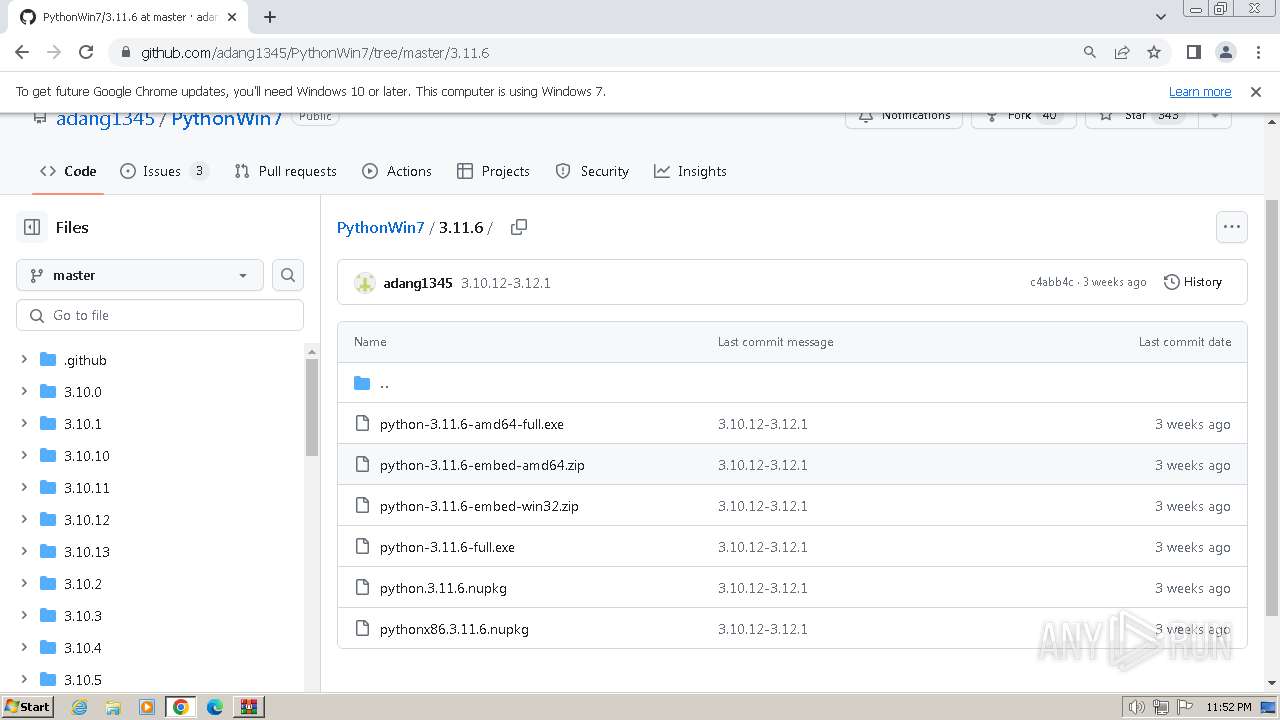The height and width of the screenshot is (720, 1280).
Task: Go to parent directory '..' row
Action: tap(792, 383)
